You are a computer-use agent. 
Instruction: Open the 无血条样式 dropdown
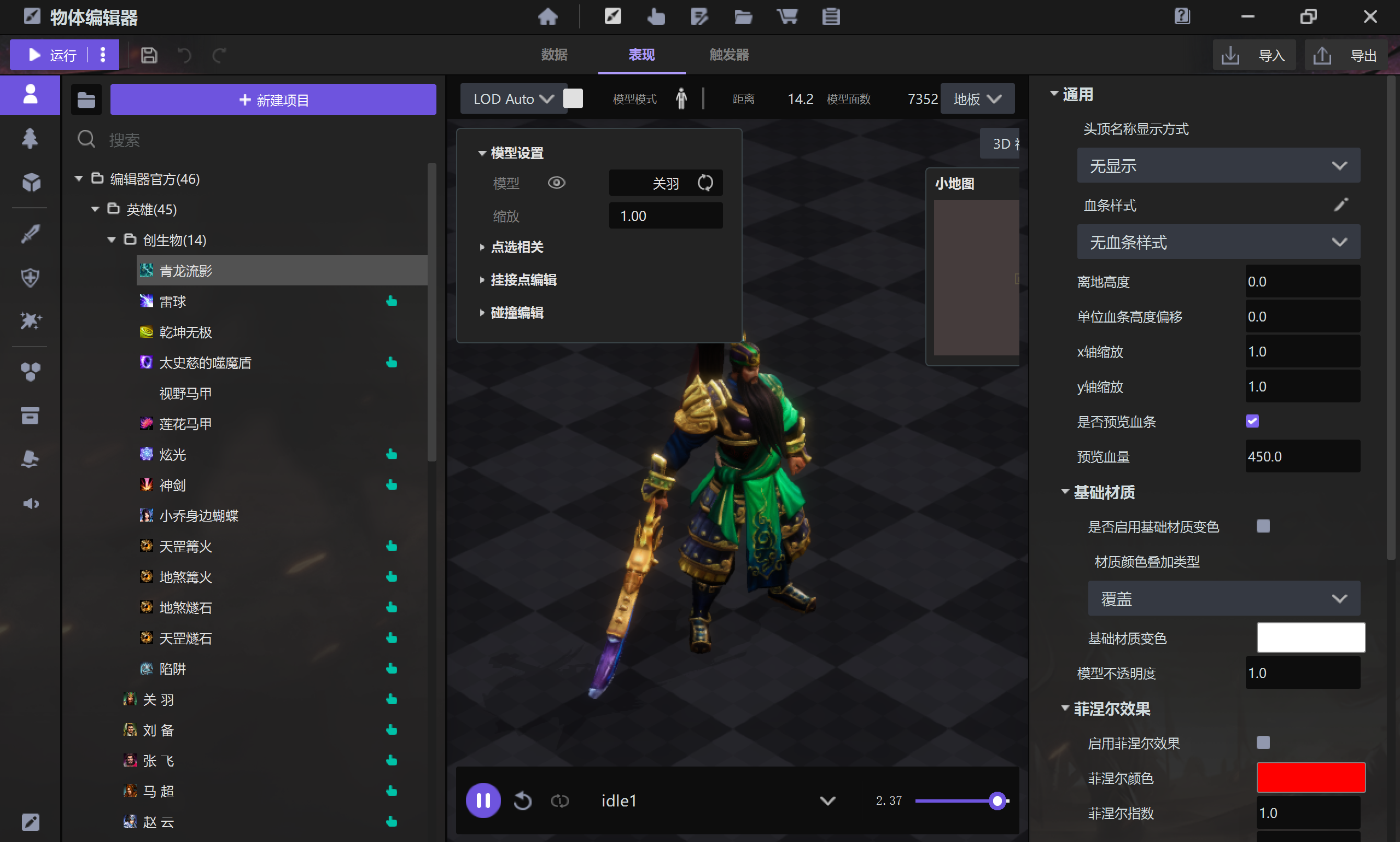1218,242
